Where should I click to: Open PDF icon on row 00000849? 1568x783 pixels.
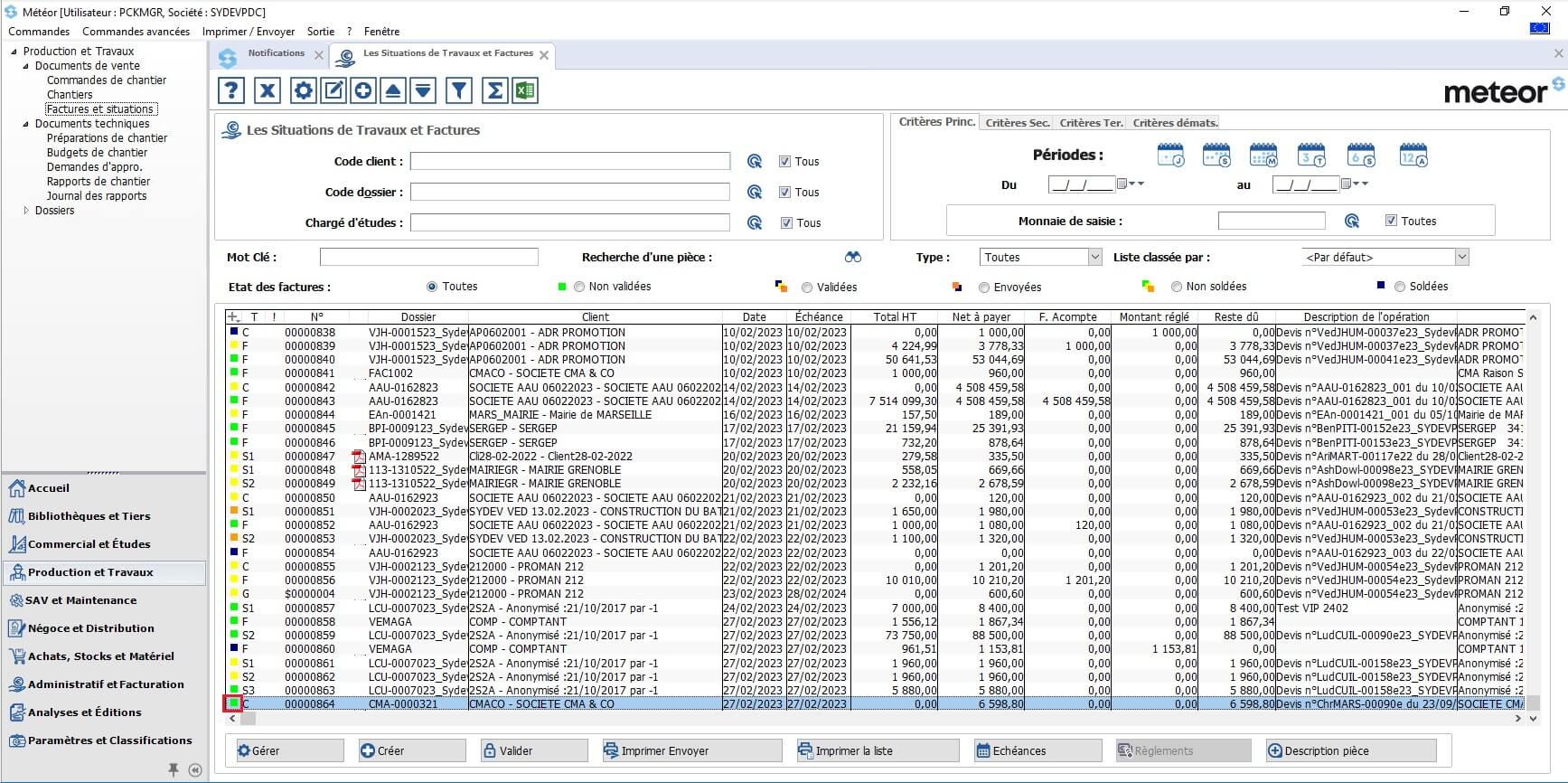pos(359,484)
